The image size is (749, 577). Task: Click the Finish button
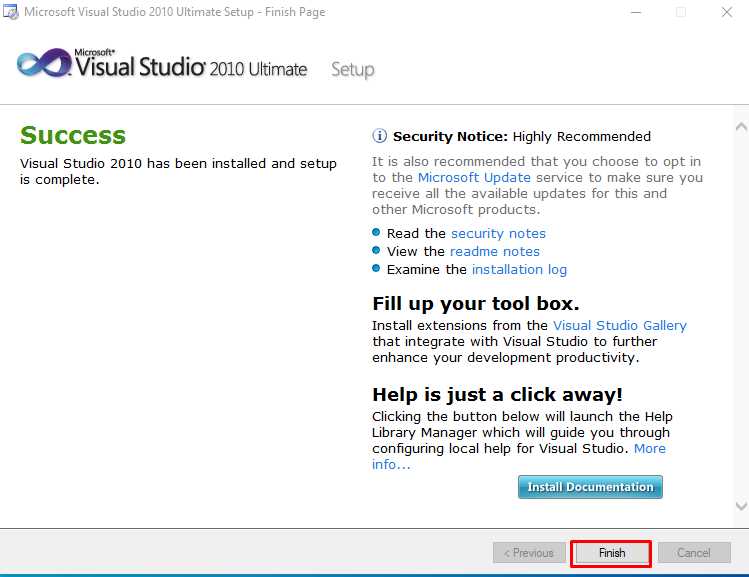611,553
